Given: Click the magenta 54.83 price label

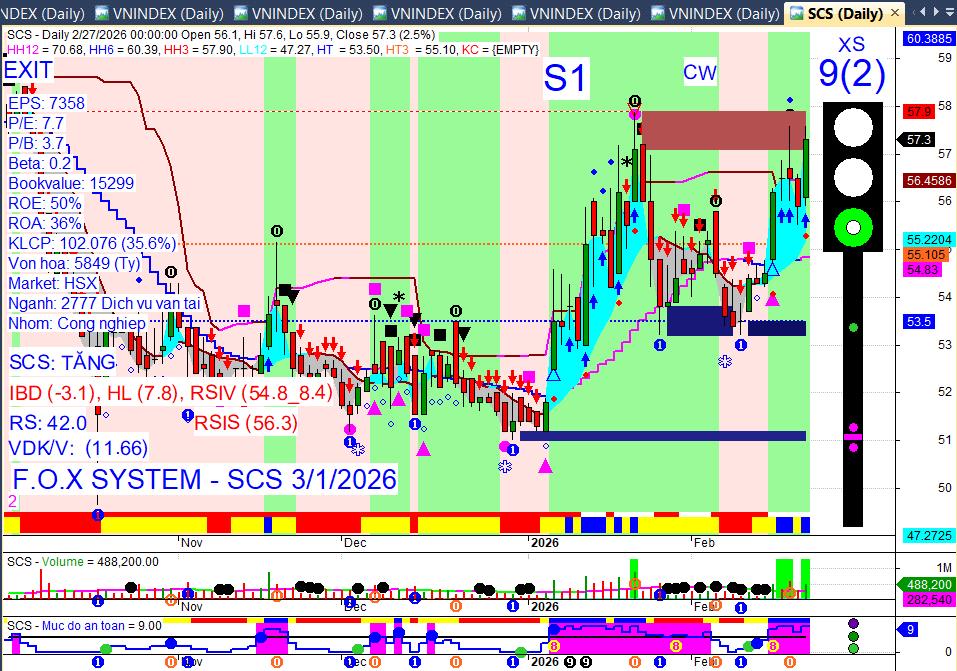Looking at the screenshot, I should pyautogui.click(x=922, y=269).
